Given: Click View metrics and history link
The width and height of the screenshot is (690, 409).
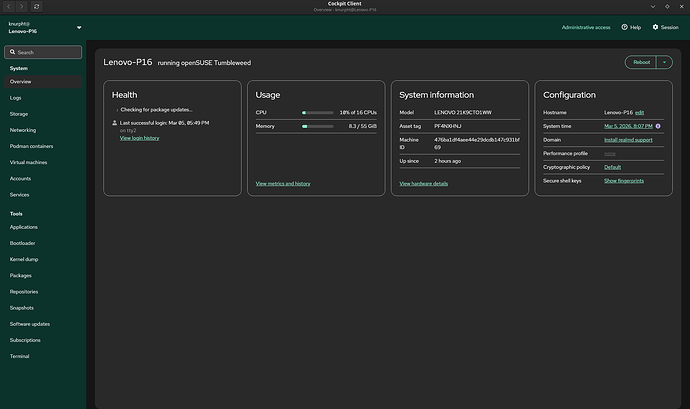Looking at the screenshot, I should coord(283,184).
